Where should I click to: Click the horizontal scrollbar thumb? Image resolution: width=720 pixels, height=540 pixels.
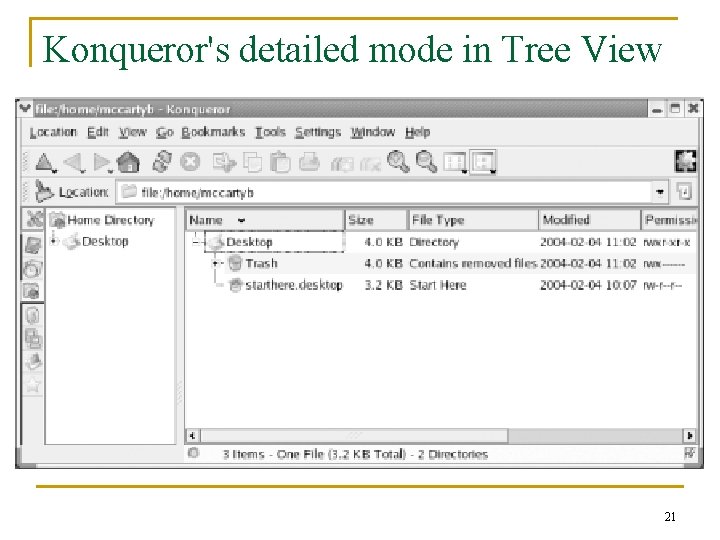click(x=355, y=435)
